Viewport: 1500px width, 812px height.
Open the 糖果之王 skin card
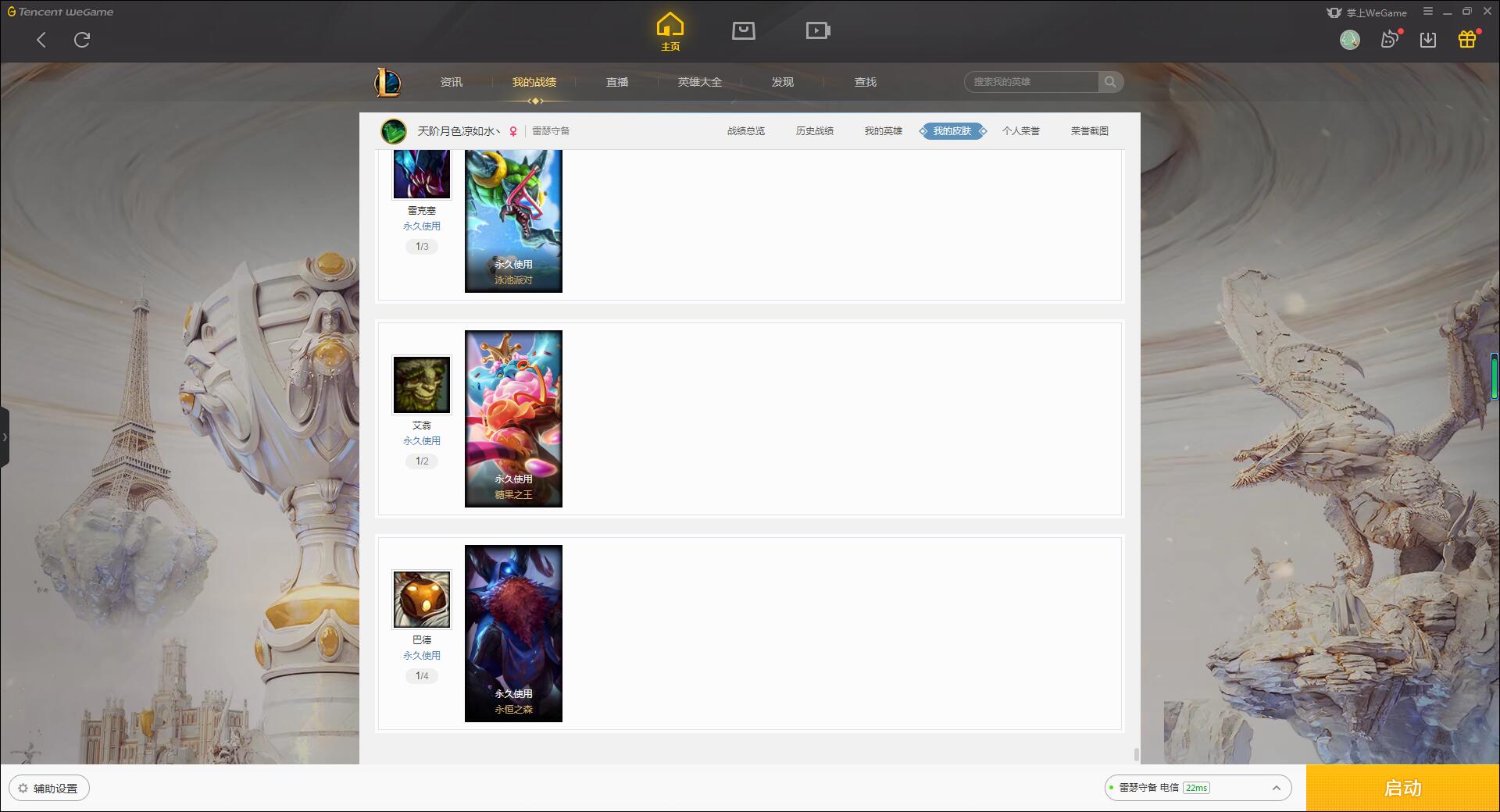click(x=513, y=418)
